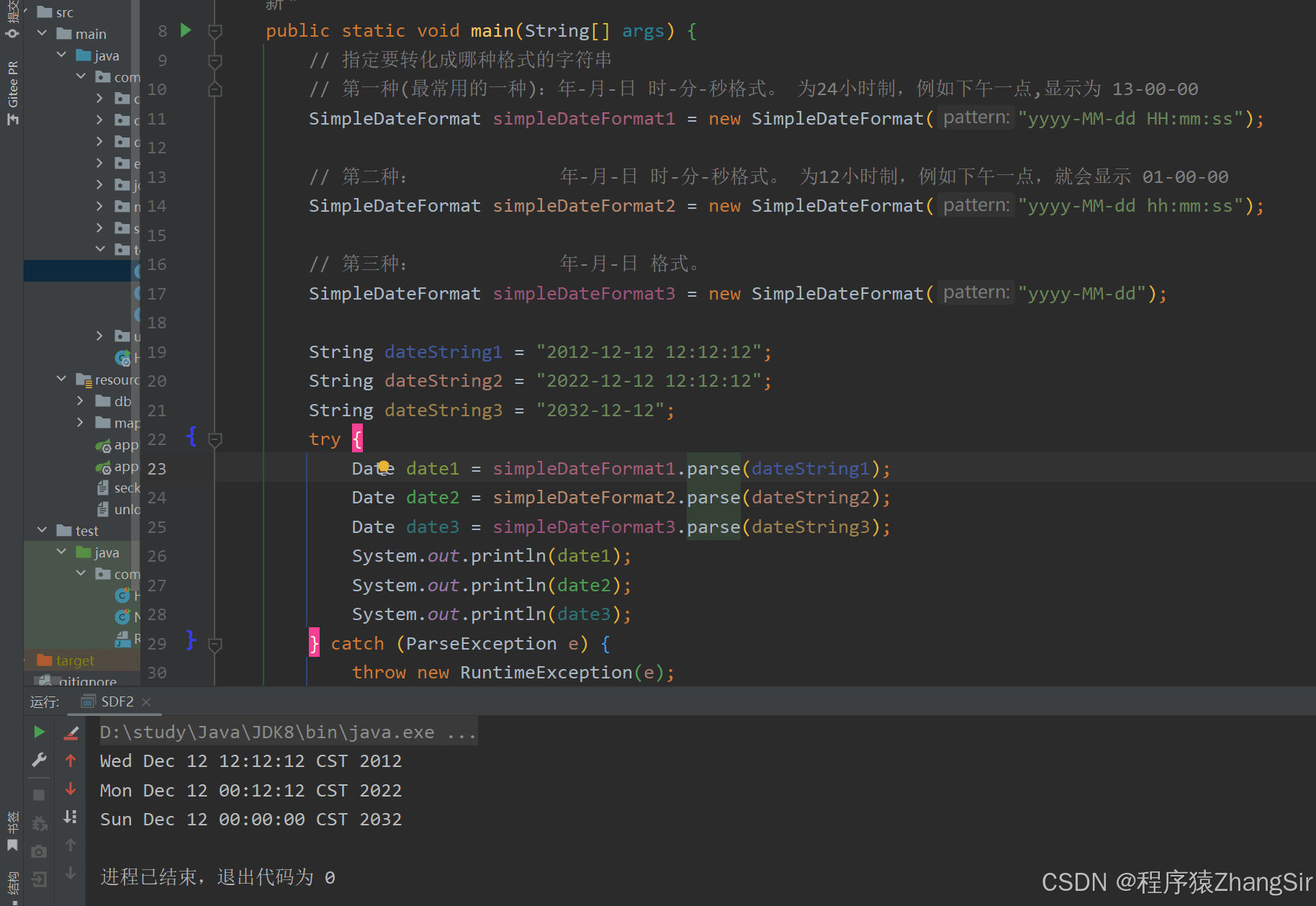
Task: Click variable simpleDateFormat1 on line 11
Action: 584,119
